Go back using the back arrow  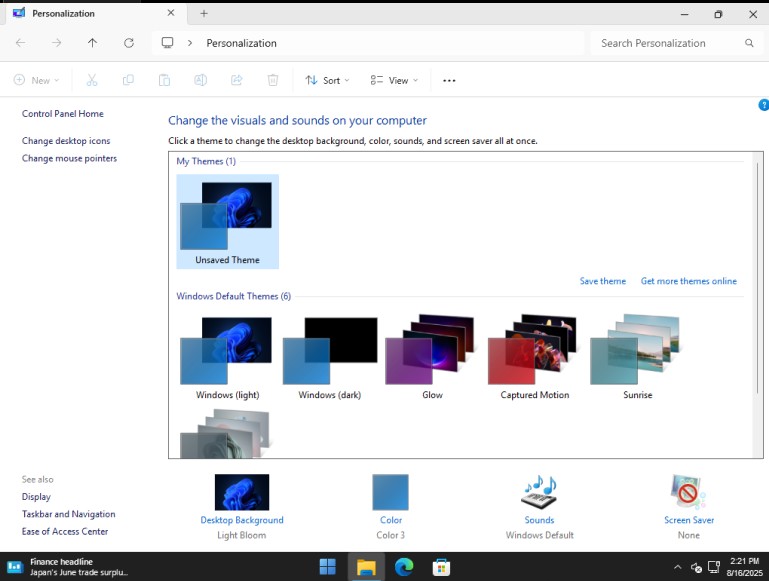click(x=21, y=43)
